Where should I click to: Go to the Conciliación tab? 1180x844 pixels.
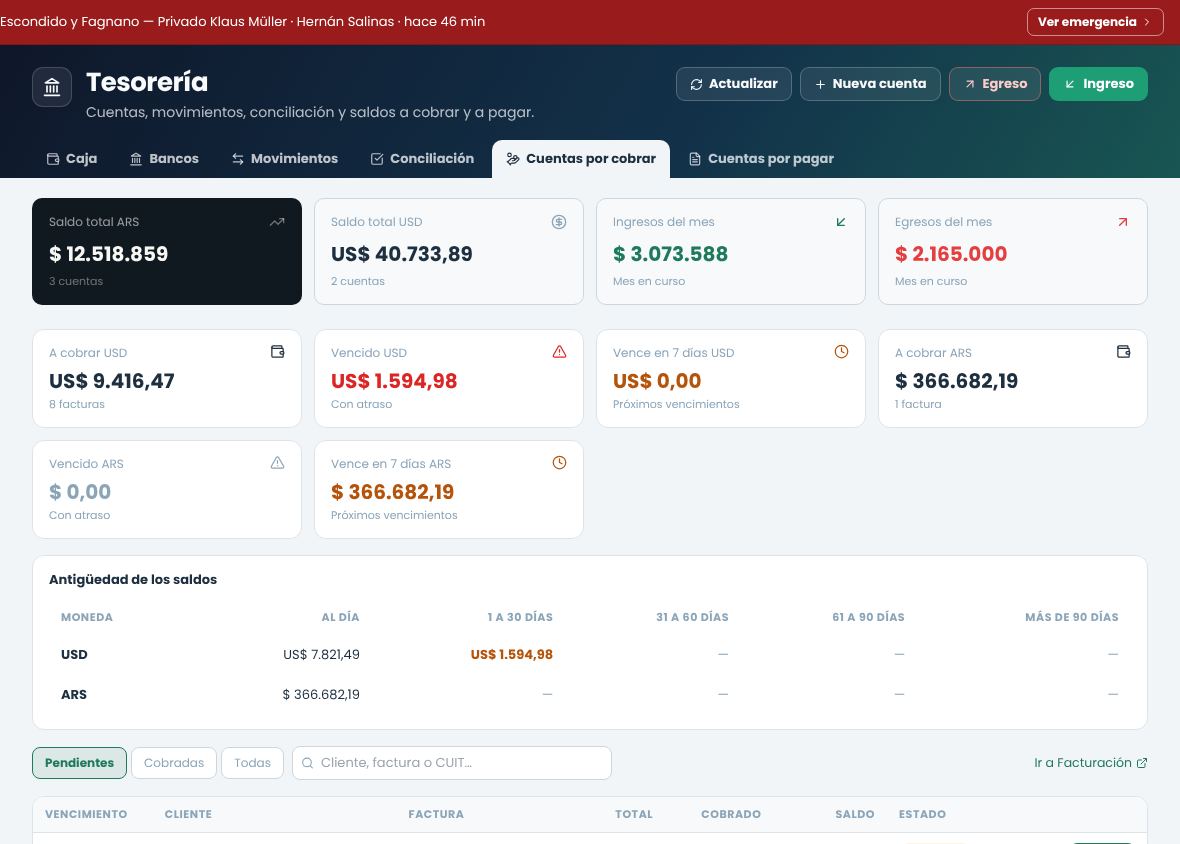click(422, 159)
